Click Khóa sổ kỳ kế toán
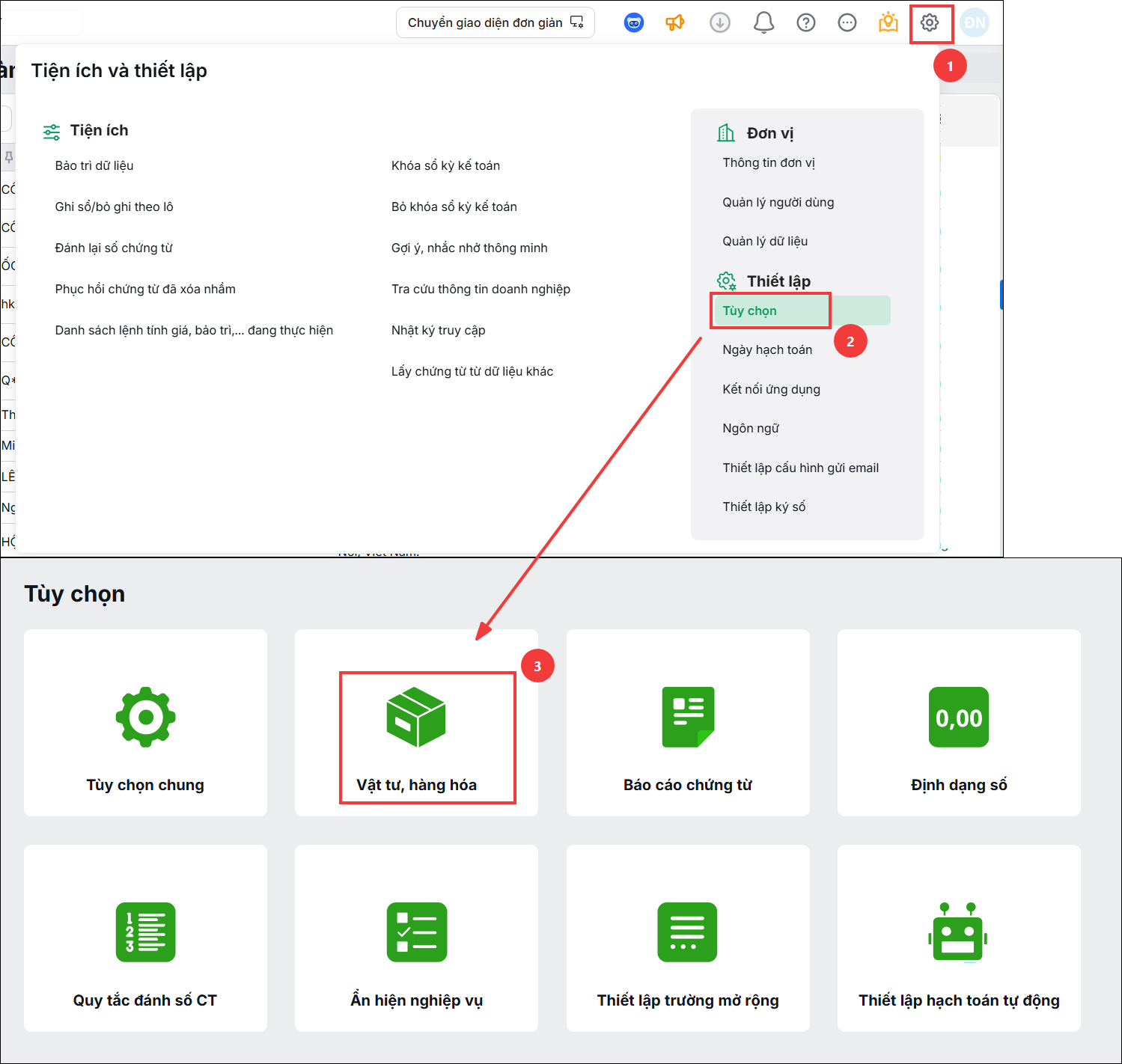The image size is (1122, 1064). pyautogui.click(x=445, y=165)
